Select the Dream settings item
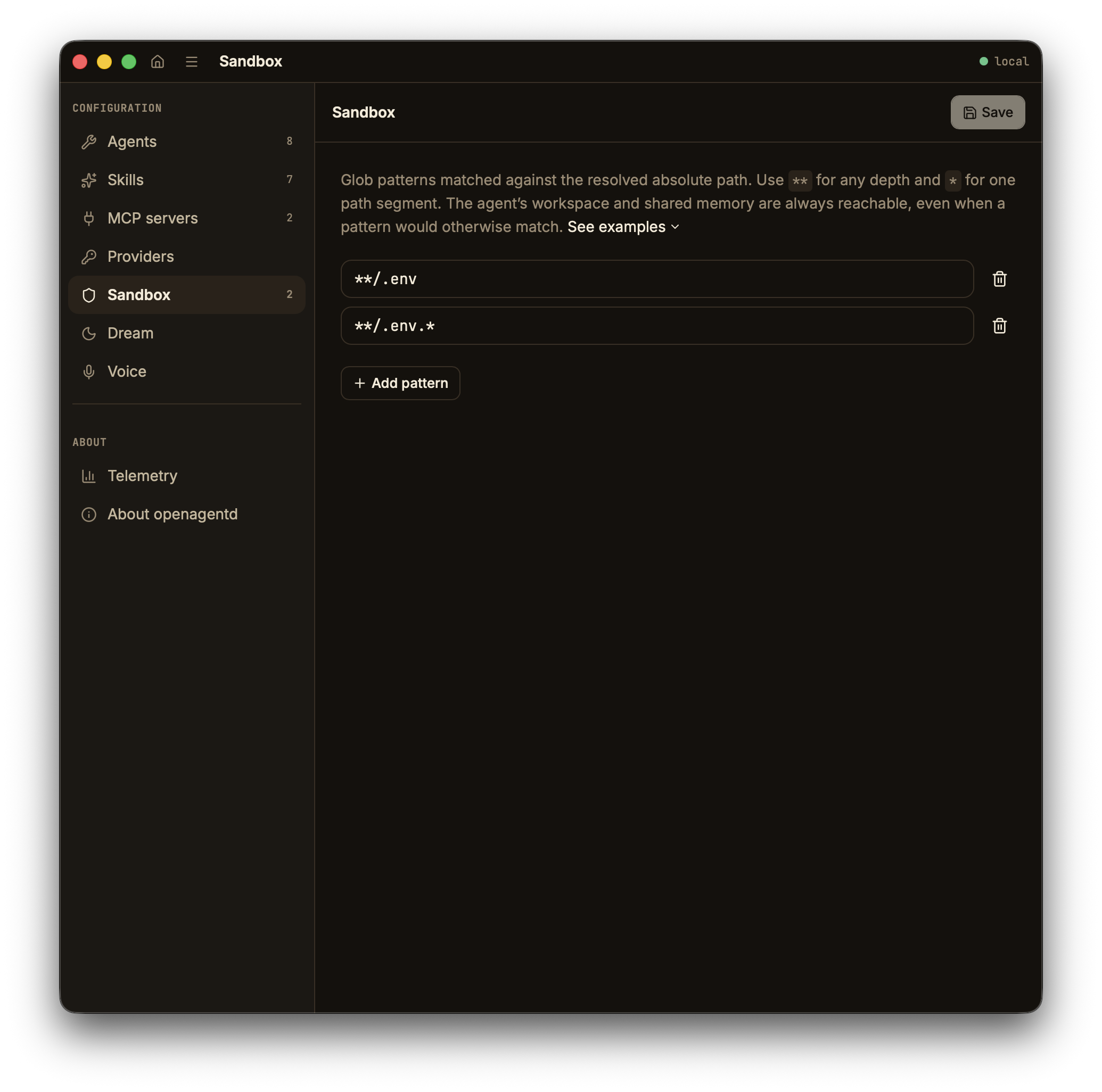Image resolution: width=1102 pixels, height=1092 pixels. (x=186, y=333)
